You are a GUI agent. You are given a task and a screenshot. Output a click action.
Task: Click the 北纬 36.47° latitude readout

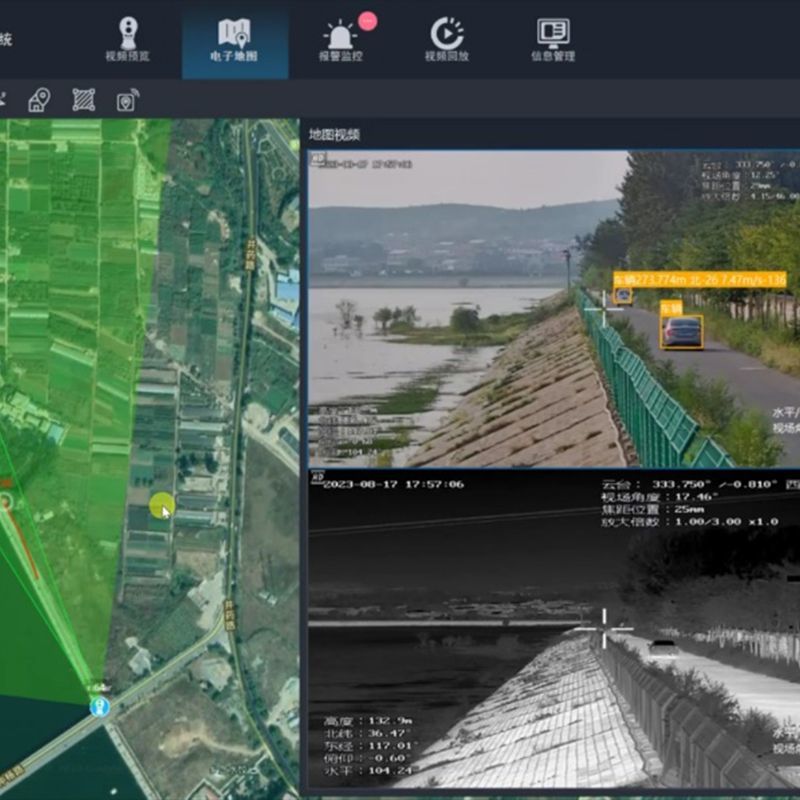[x=367, y=733]
